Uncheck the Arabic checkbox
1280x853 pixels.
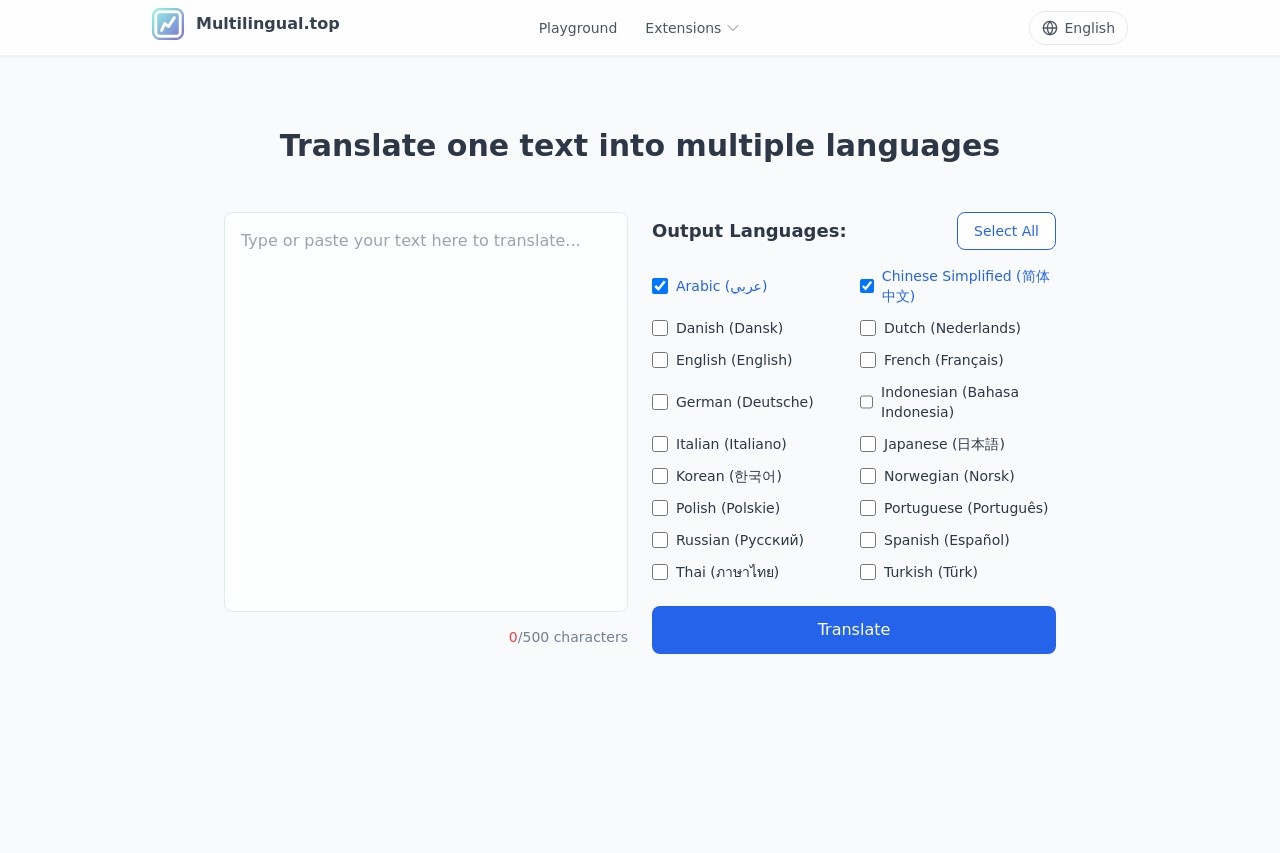660,286
